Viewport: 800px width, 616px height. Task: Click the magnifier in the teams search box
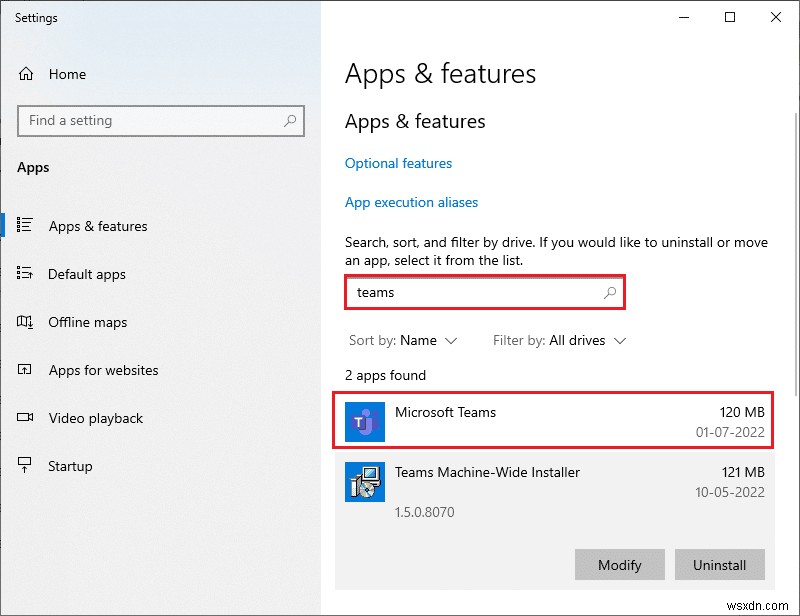(609, 292)
